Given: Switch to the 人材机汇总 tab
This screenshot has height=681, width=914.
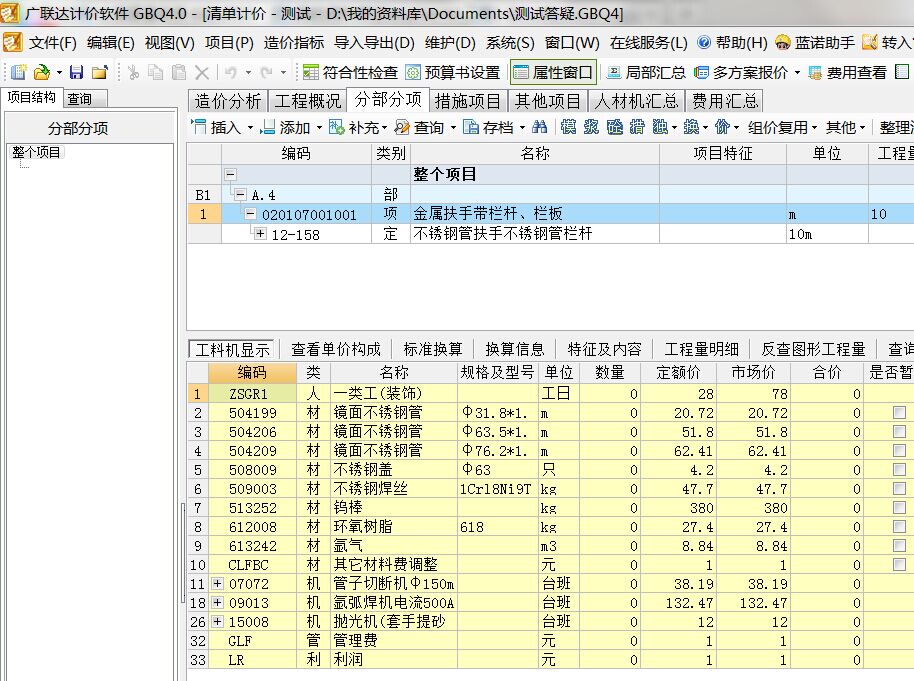Looking at the screenshot, I should 637,101.
